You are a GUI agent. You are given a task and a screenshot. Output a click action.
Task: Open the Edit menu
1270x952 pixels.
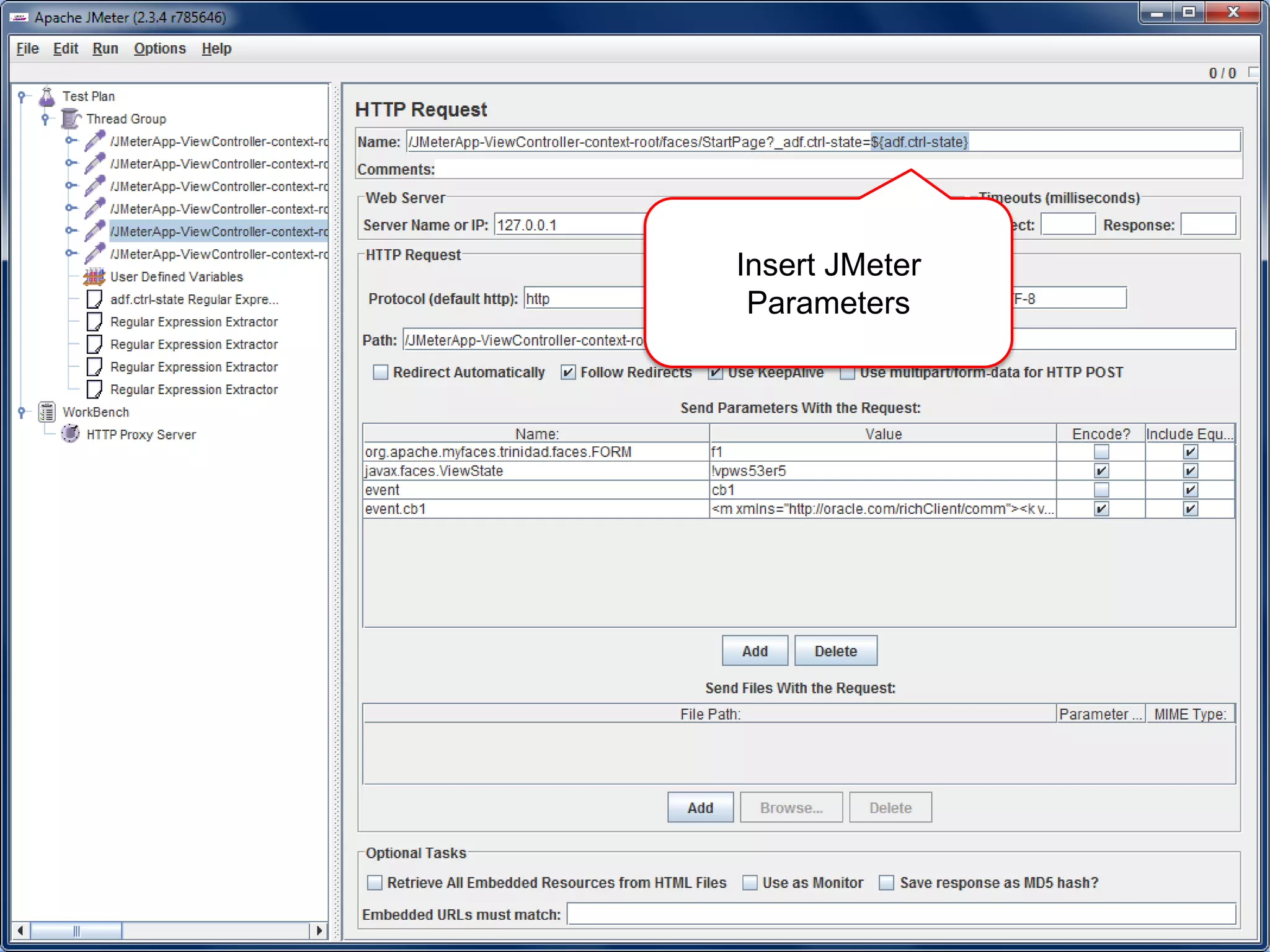[x=65, y=48]
